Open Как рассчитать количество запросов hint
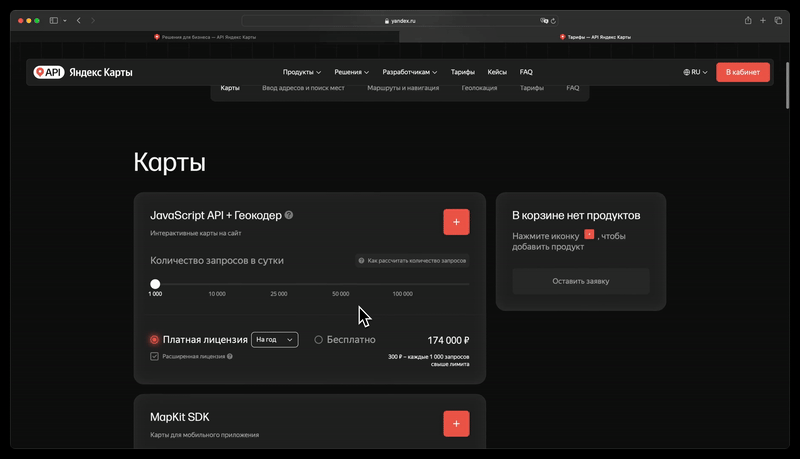The width and height of the screenshot is (800, 459). coord(412,261)
